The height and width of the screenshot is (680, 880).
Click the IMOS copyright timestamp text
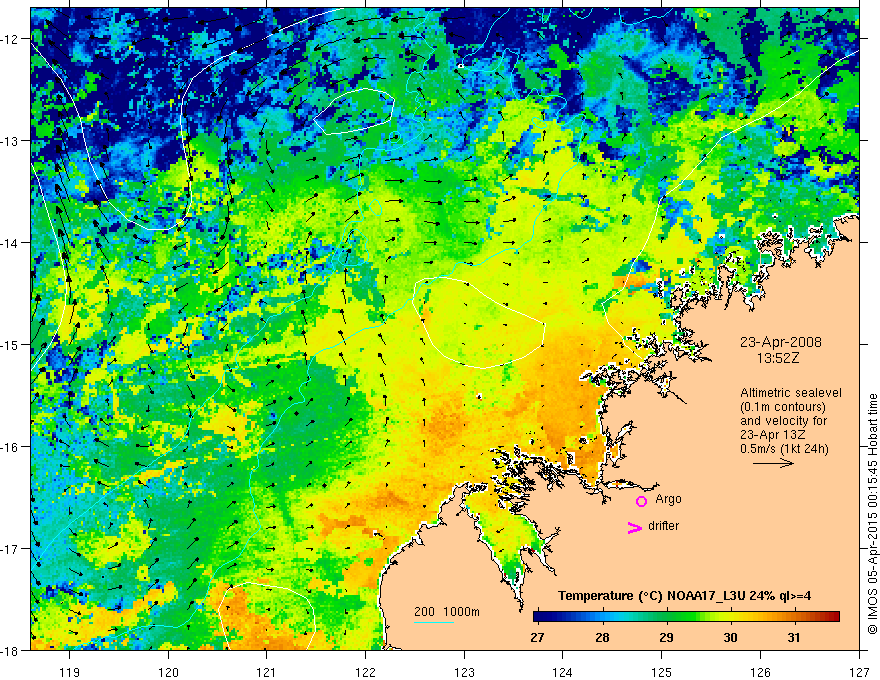872,514
